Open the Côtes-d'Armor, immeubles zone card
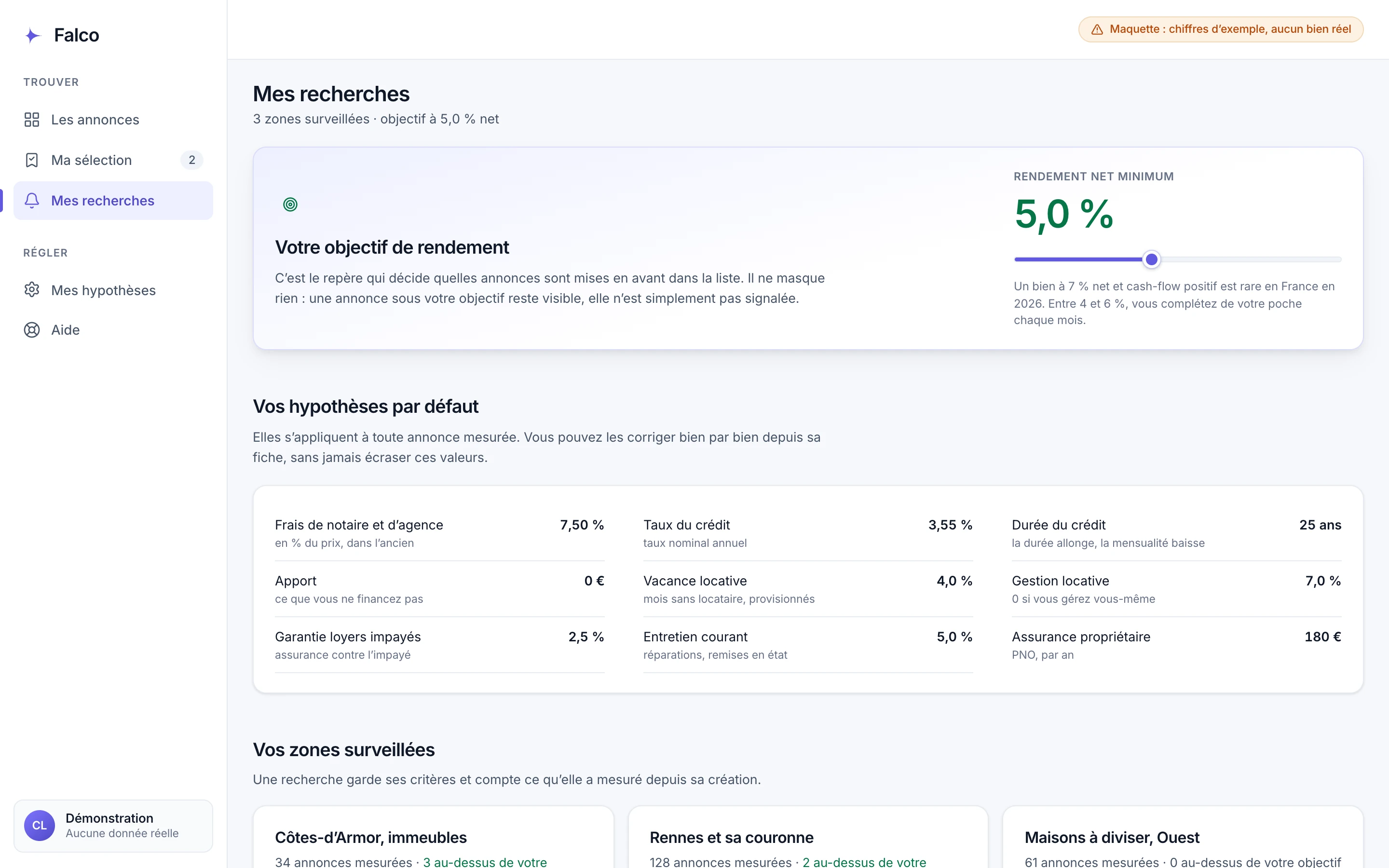This screenshot has width=1389, height=868. coord(434,837)
